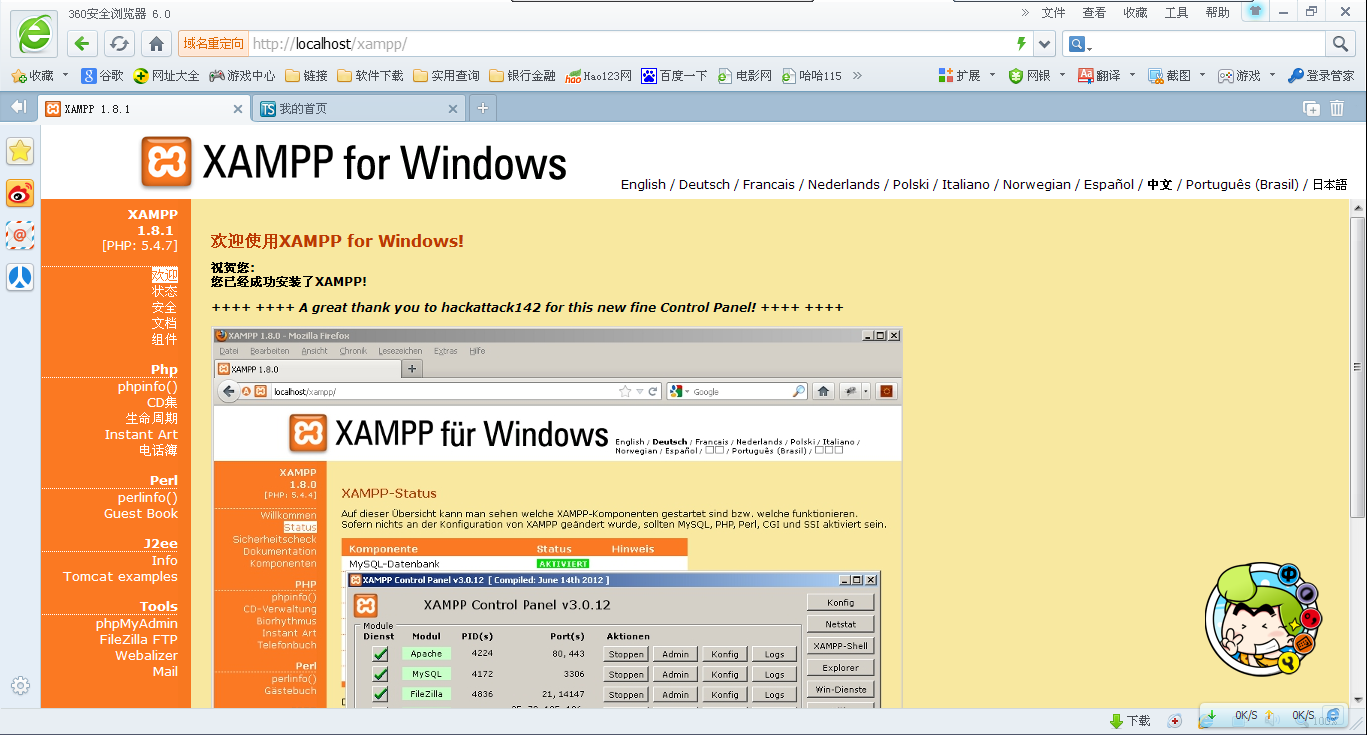This screenshot has height=735, width=1367.
Task: Open the 登录管家 key button
Action: click(x=1321, y=75)
